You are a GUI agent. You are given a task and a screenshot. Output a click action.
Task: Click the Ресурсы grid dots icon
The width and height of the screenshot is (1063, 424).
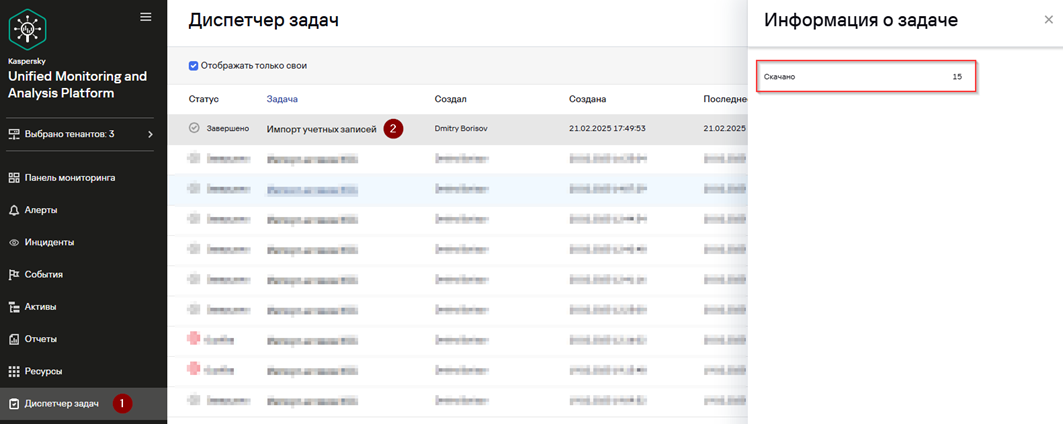pyautogui.click(x=14, y=372)
